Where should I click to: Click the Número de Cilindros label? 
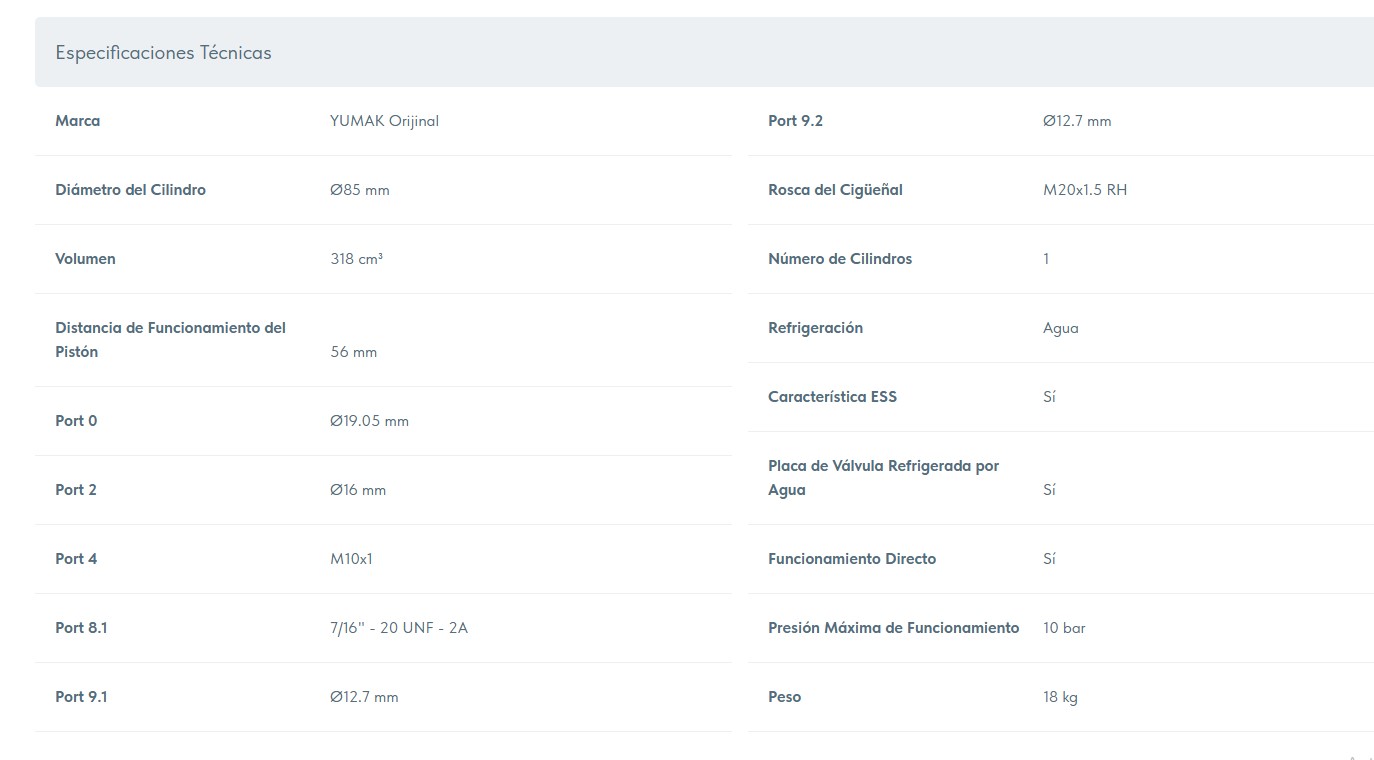pos(840,259)
